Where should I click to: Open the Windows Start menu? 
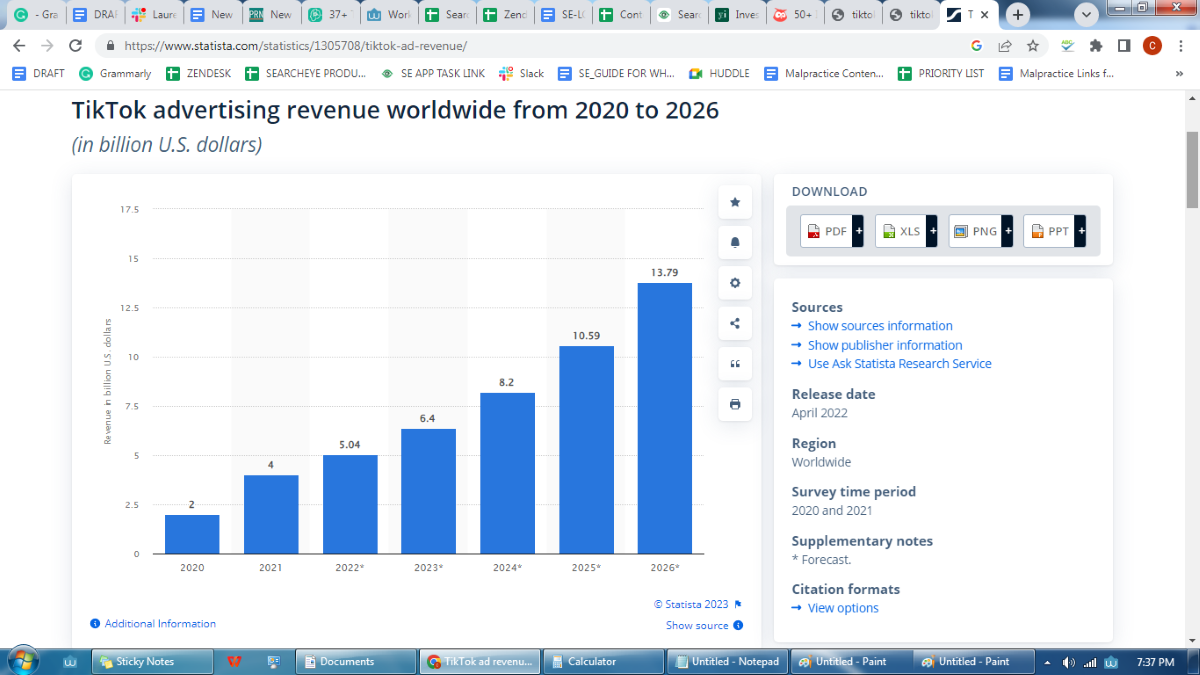tap(23, 661)
